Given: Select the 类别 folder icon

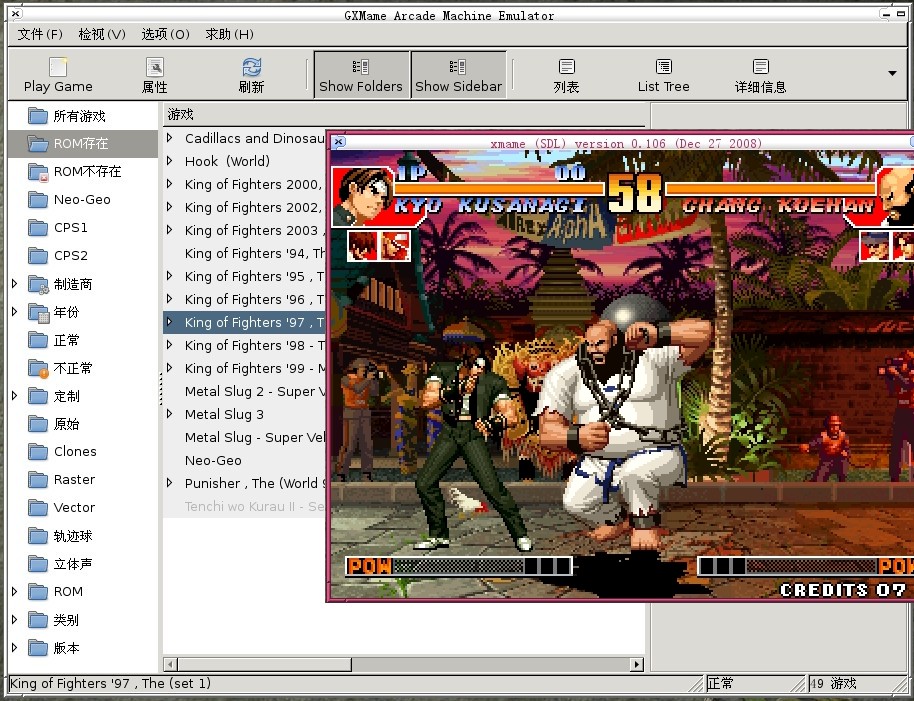Looking at the screenshot, I should 38,619.
